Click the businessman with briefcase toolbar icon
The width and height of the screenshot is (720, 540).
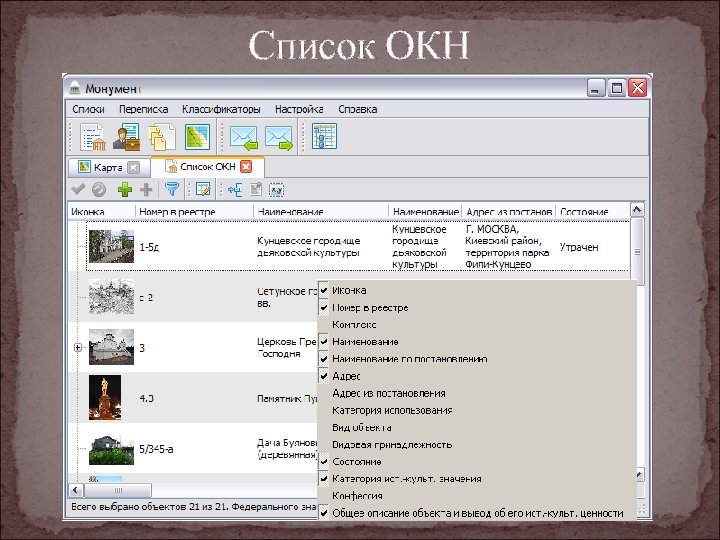pyautogui.click(x=127, y=137)
